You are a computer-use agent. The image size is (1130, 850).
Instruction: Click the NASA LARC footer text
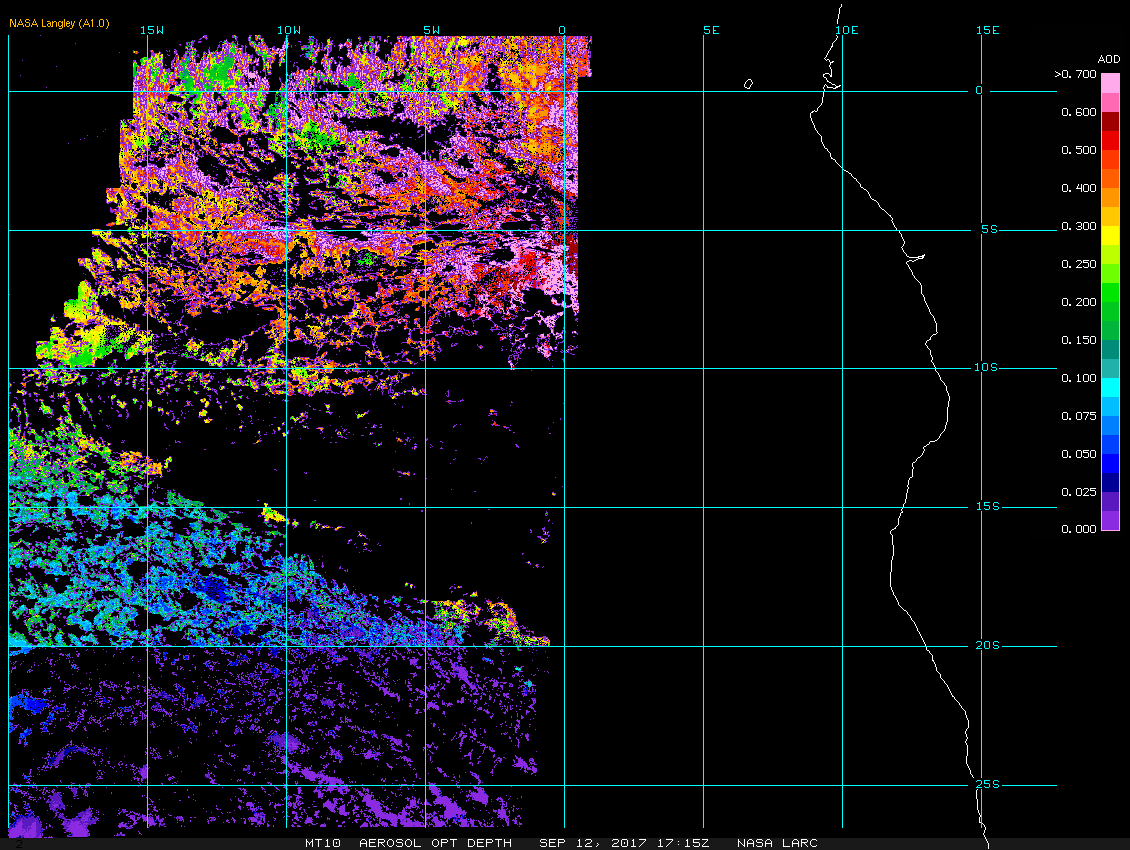[777, 843]
